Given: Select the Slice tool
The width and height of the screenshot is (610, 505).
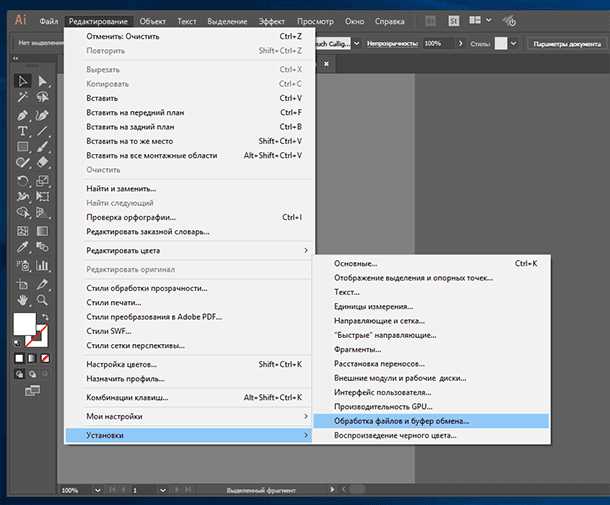Looking at the screenshot, I should click(x=42, y=284).
